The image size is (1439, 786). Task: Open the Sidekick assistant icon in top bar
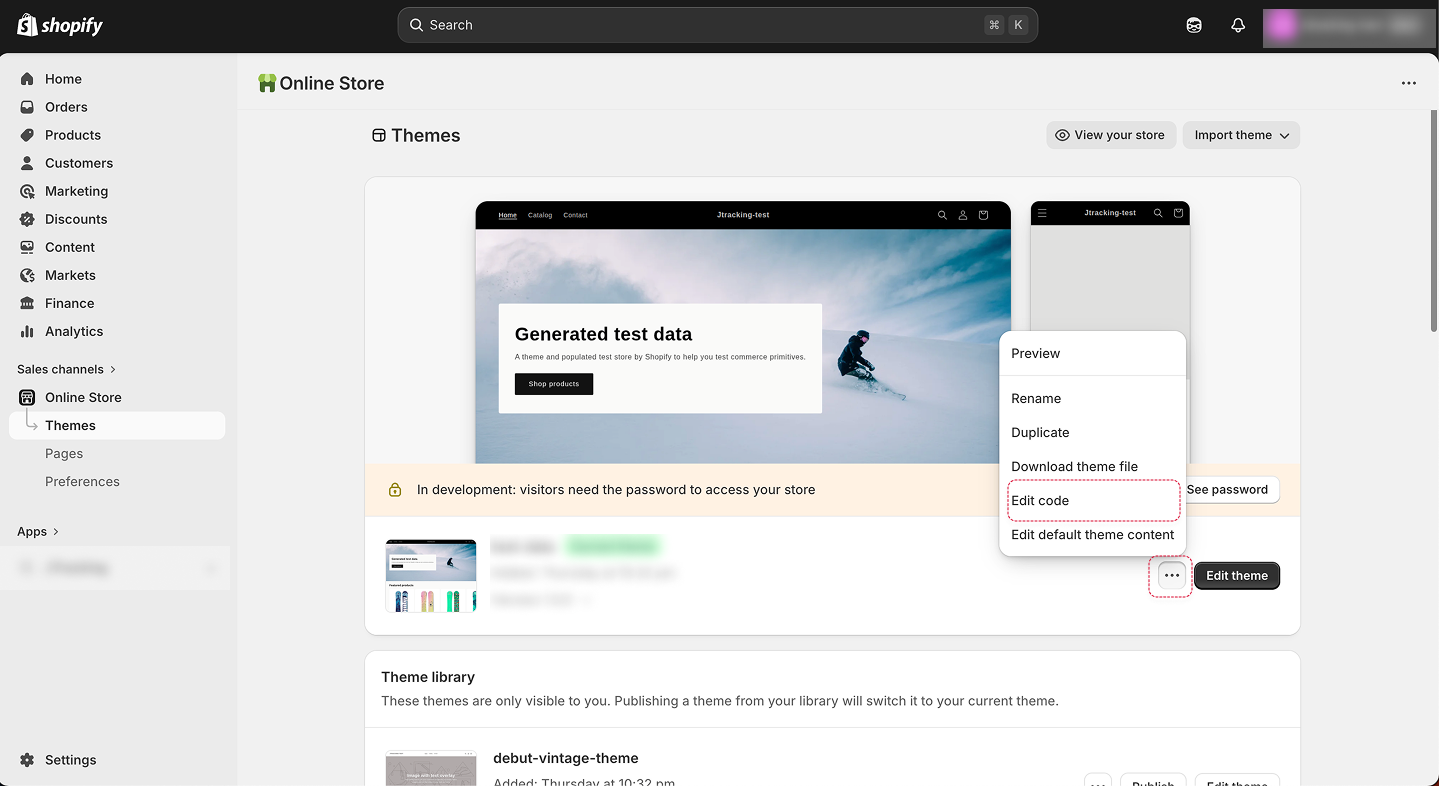[1194, 26]
